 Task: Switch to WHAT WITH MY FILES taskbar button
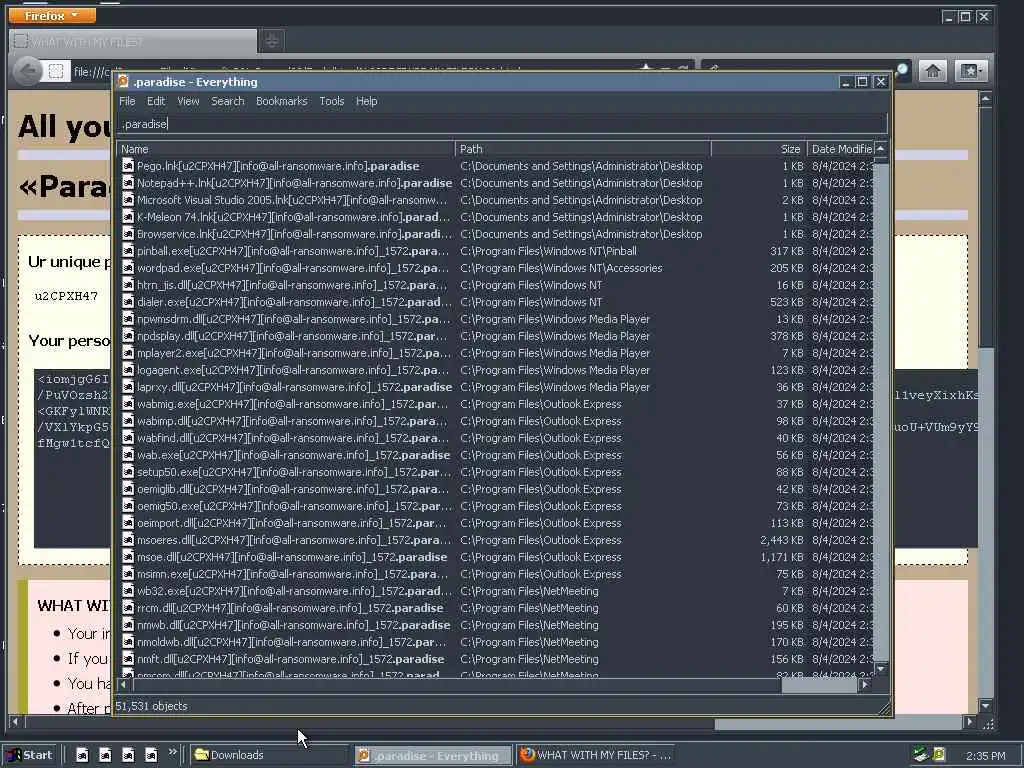[x=595, y=755]
